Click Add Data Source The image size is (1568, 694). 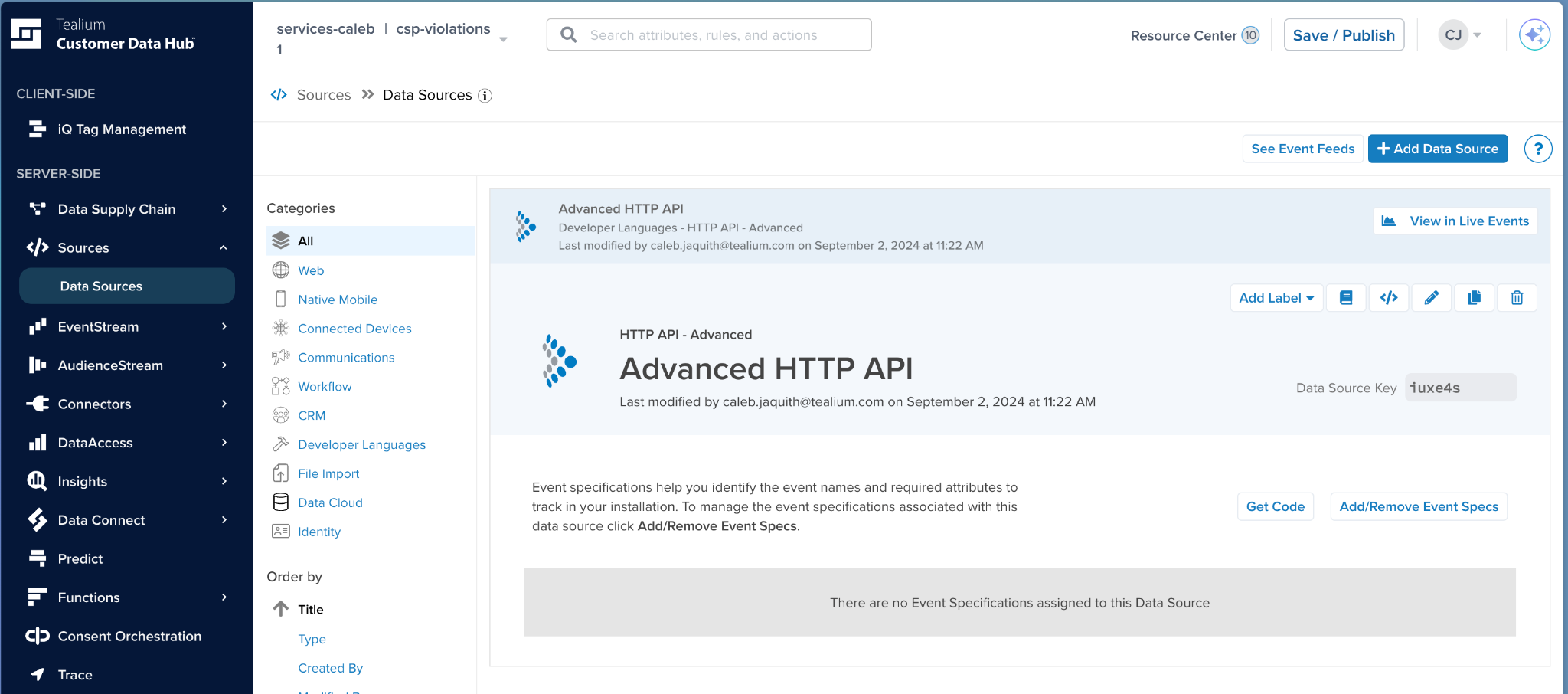click(x=1438, y=149)
